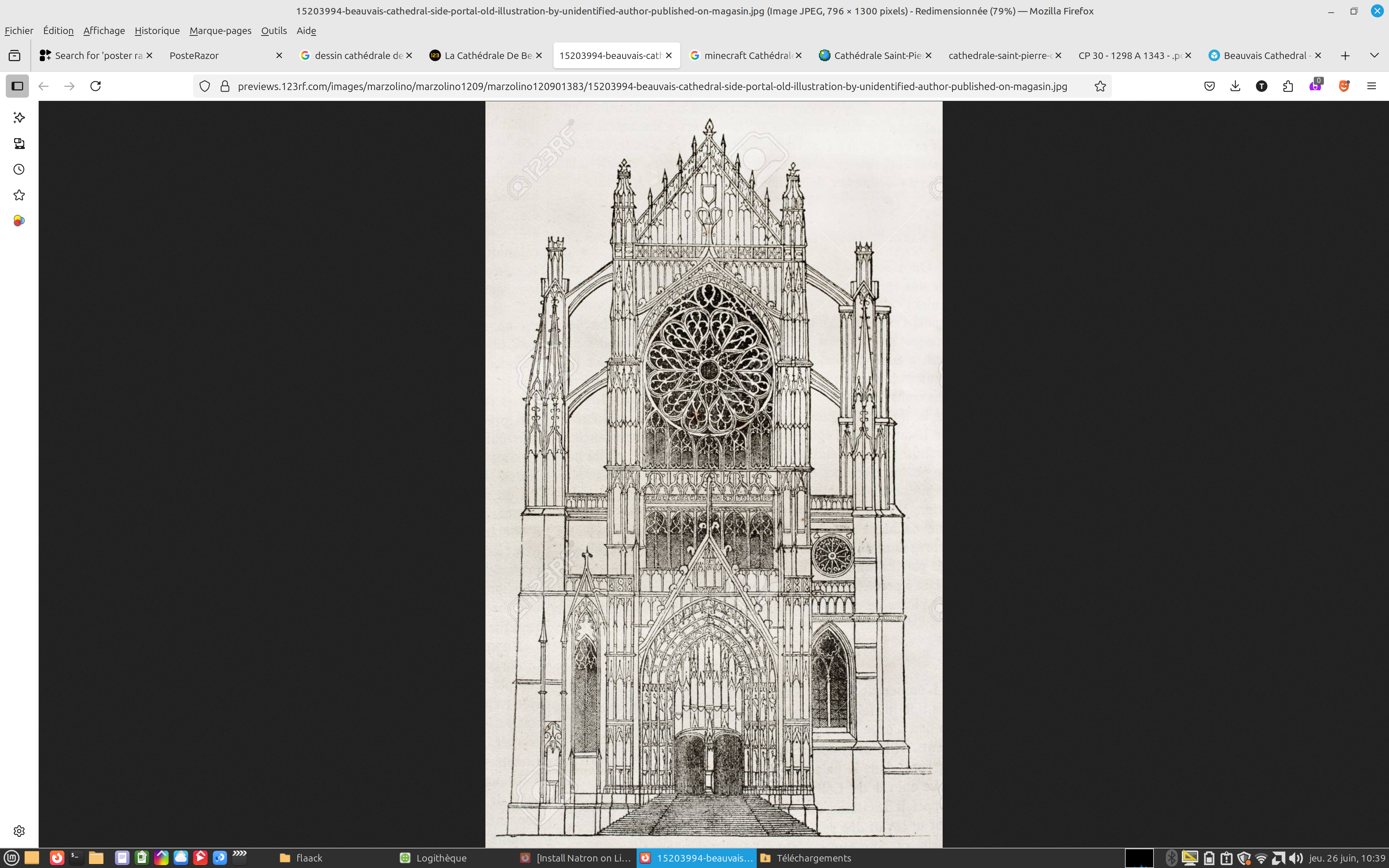The height and width of the screenshot is (868, 1389).
Task: Click the Save to Pocket icon
Action: 1209,86
